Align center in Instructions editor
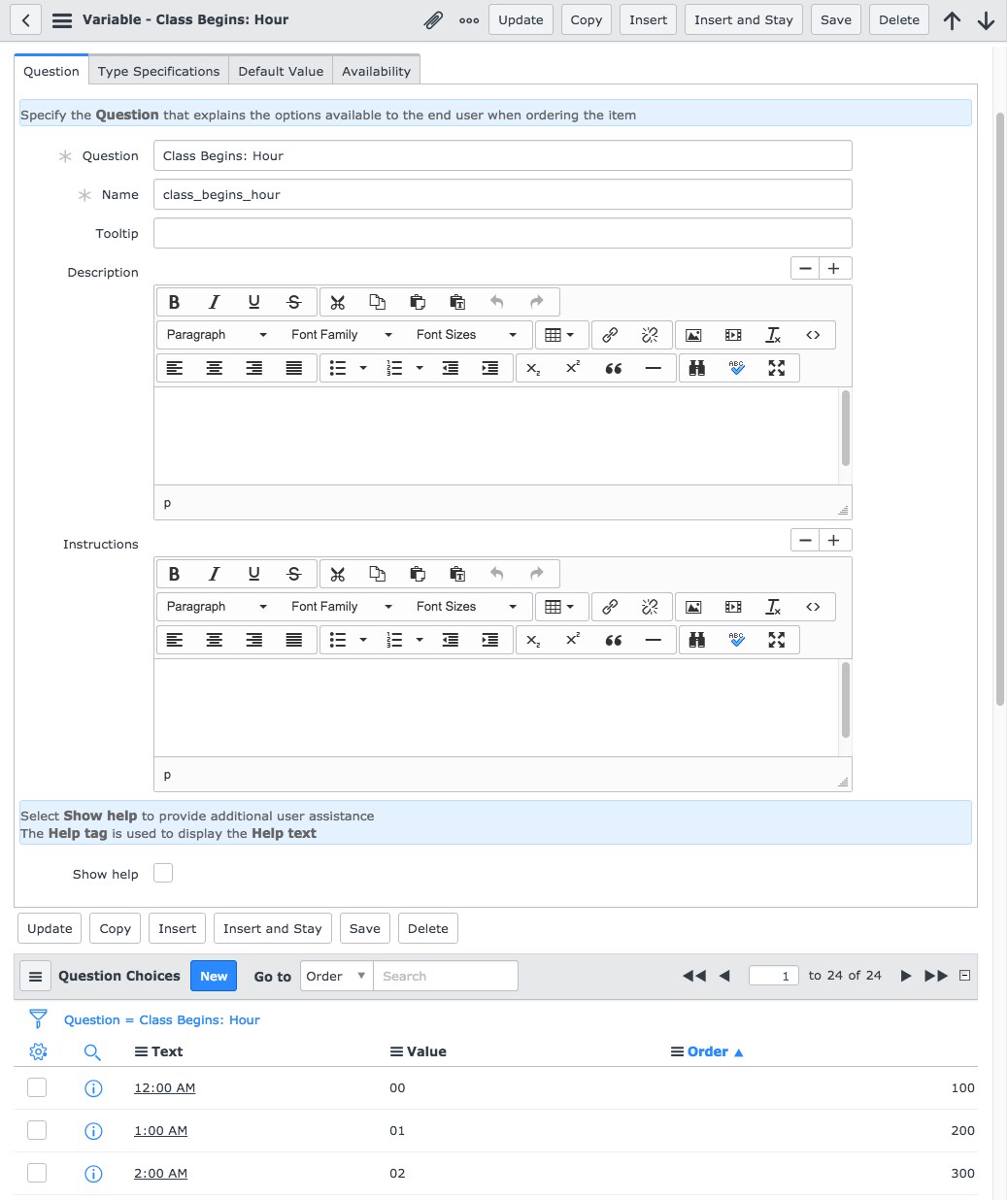This screenshot has width=1008, height=1200. [215, 640]
